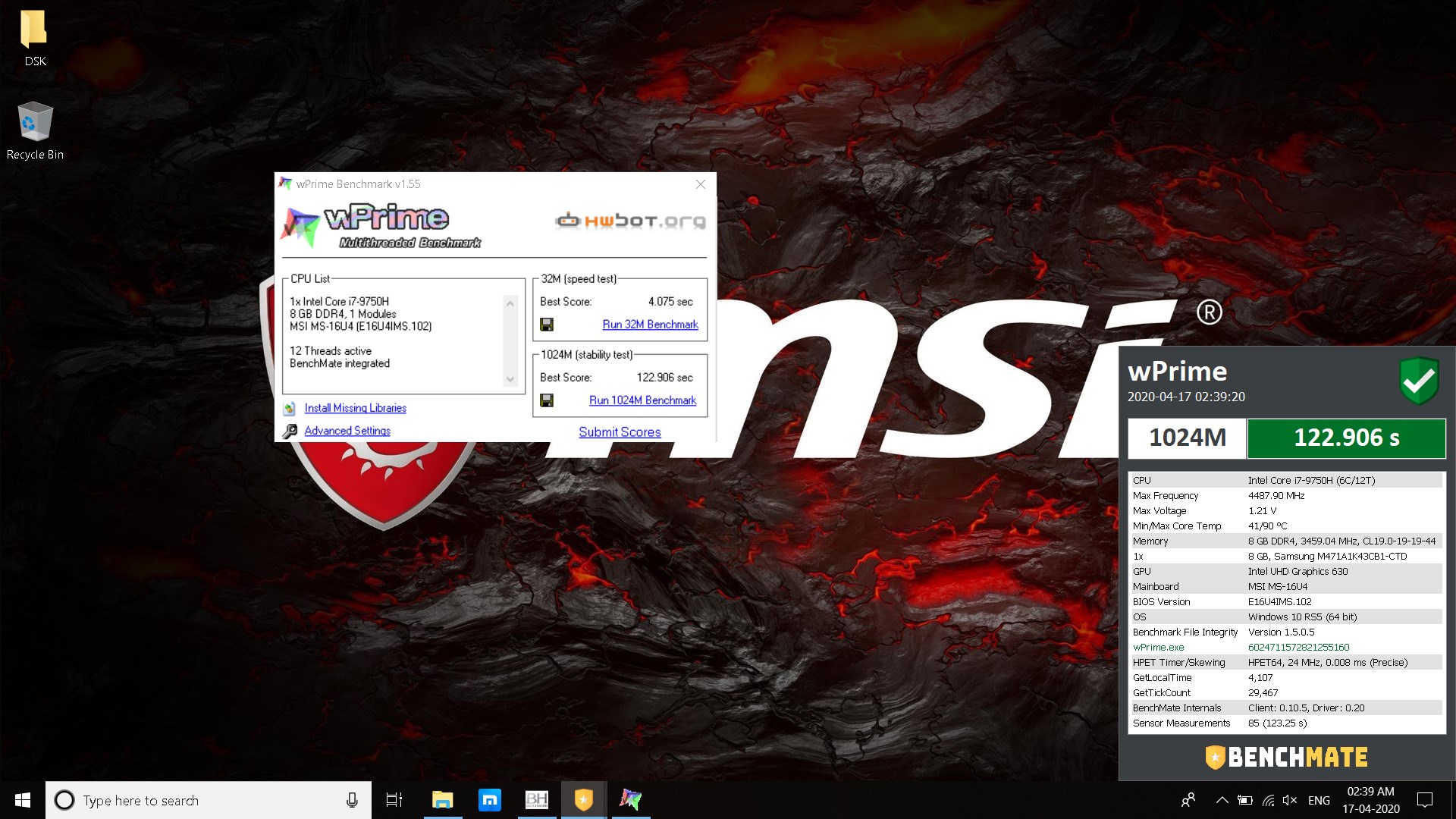The width and height of the screenshot is (1456, 819).
Task: Open the Advanced Settings link
Action: coord(347,431)
